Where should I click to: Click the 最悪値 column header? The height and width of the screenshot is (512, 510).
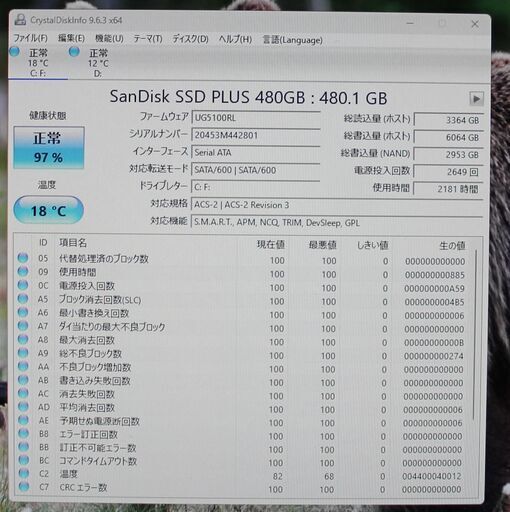click(322, 245)
